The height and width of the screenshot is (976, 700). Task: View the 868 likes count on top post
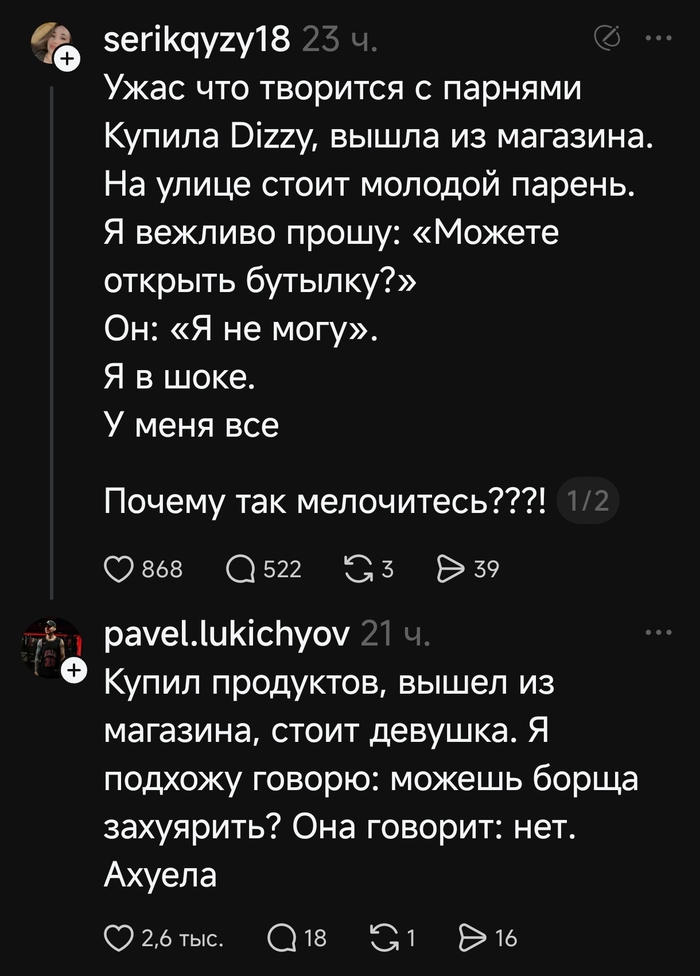160,568
